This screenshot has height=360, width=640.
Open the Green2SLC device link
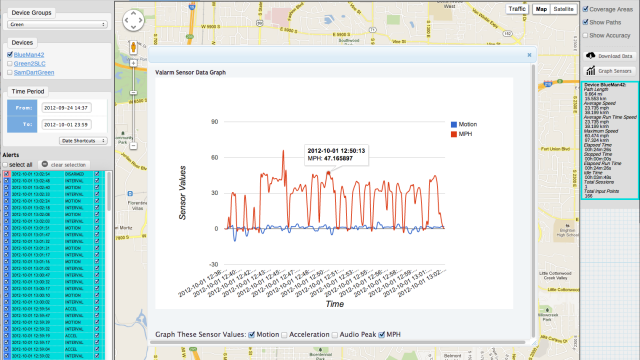29,64
